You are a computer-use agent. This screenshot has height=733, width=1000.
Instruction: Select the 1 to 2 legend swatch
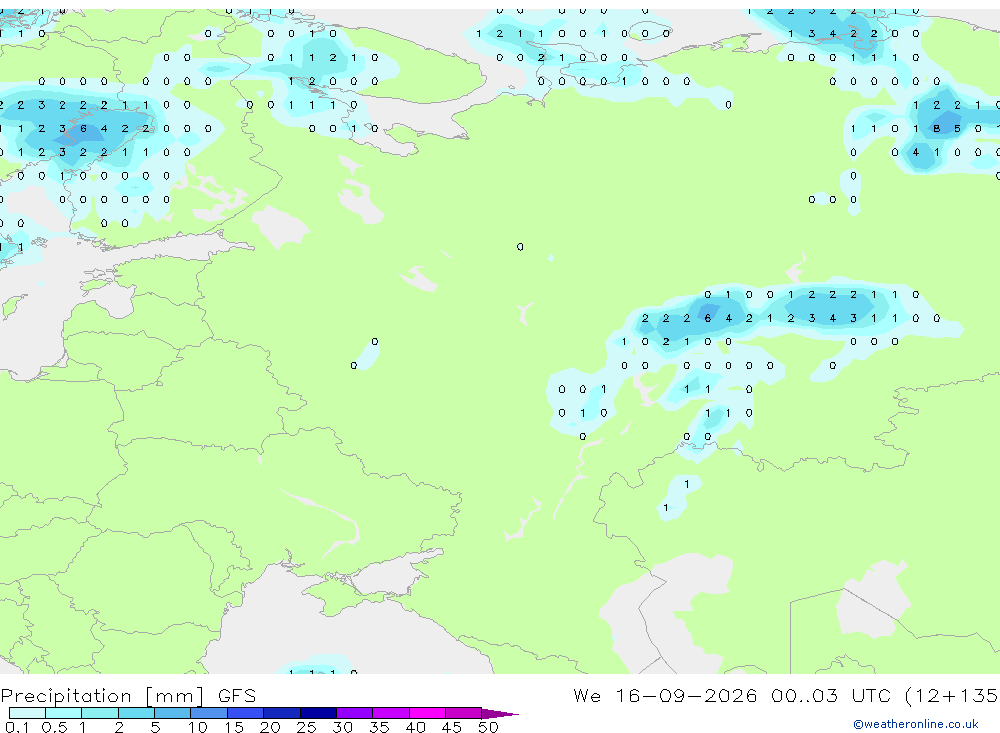coord(100,713)
